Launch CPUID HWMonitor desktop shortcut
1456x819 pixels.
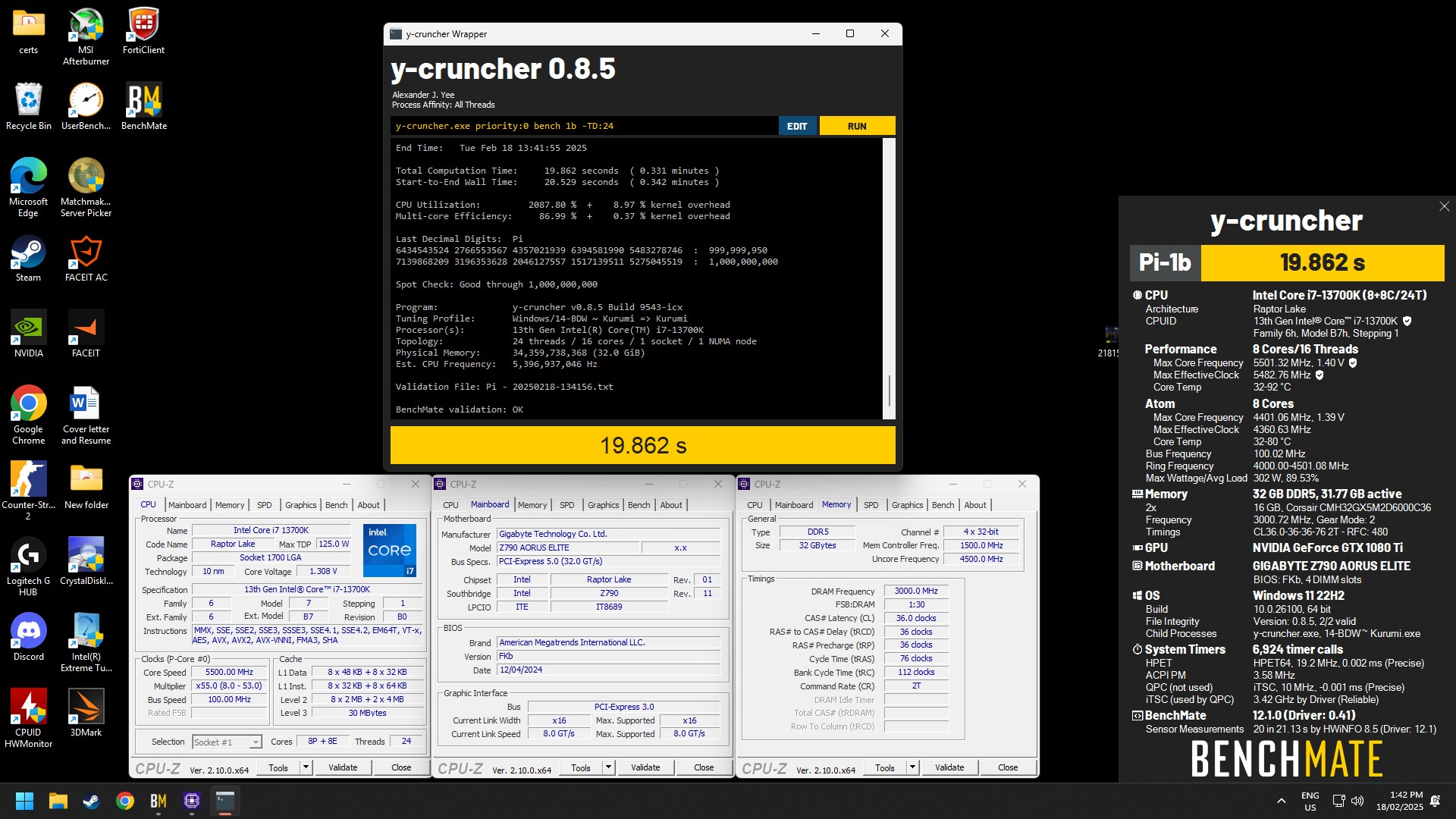tap(29, 718)
